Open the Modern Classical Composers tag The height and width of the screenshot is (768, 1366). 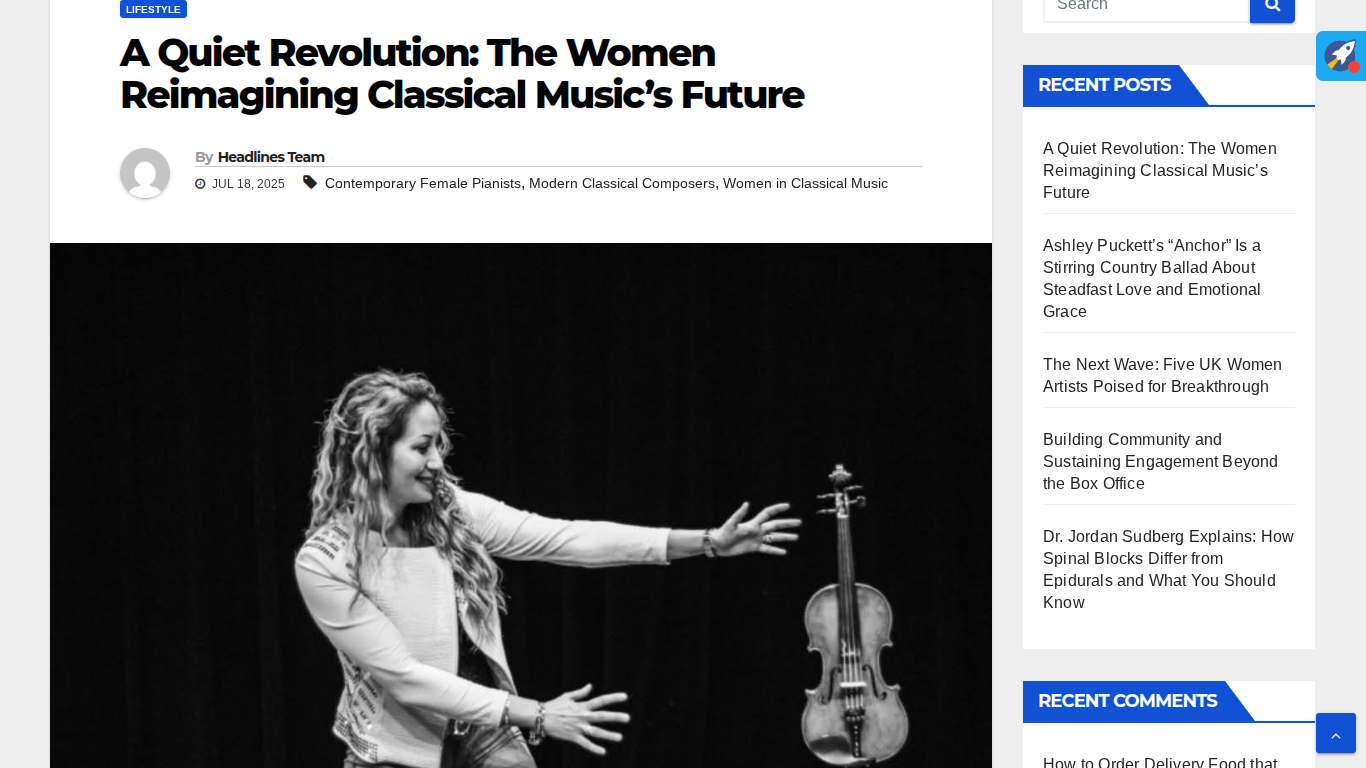(622, 184)
